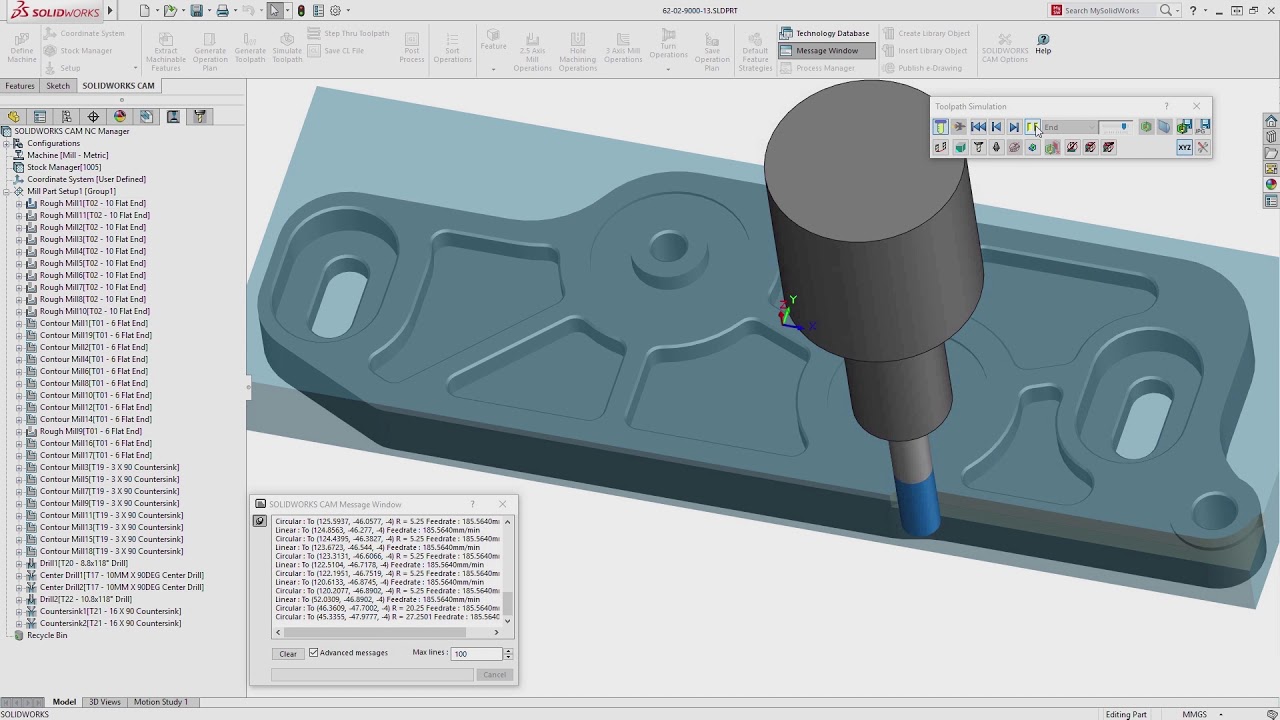Step simulation backward one move
This screenshot has width=1280, height=720.
click(x=996, y=127)
